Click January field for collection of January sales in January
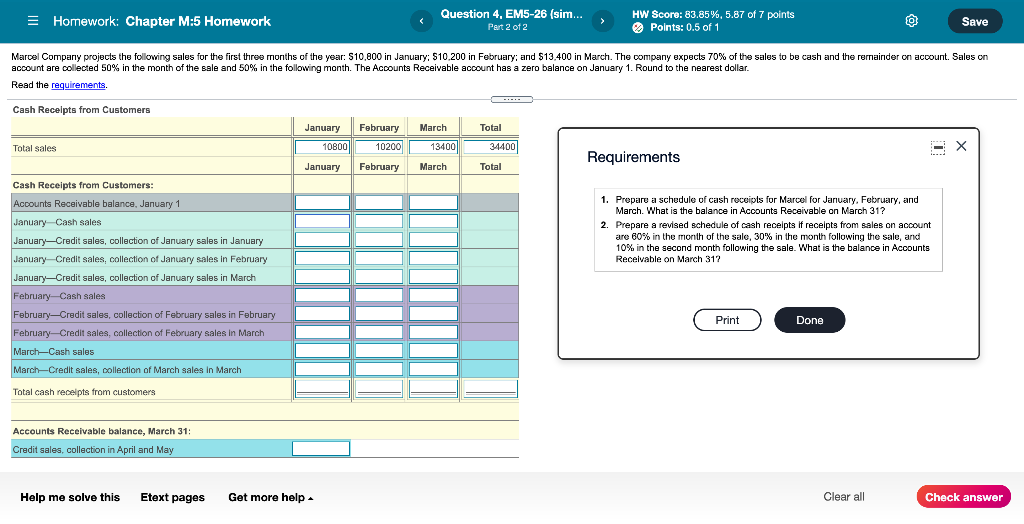The height and width of the screenshot is (524, 1024). point(322,240)
